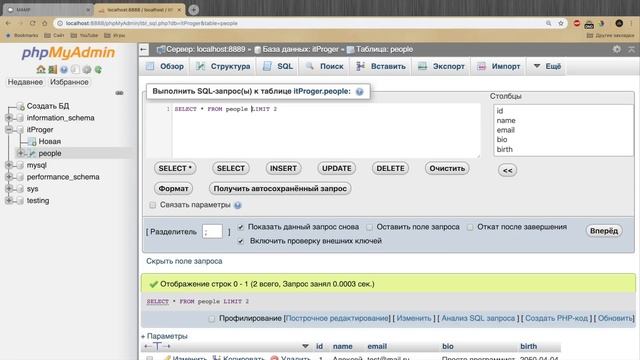Image resolution: width=640 pixels, height=360 pixels.
Task: Click the sidebar link chain icon
Action: [x=119, y=93]
